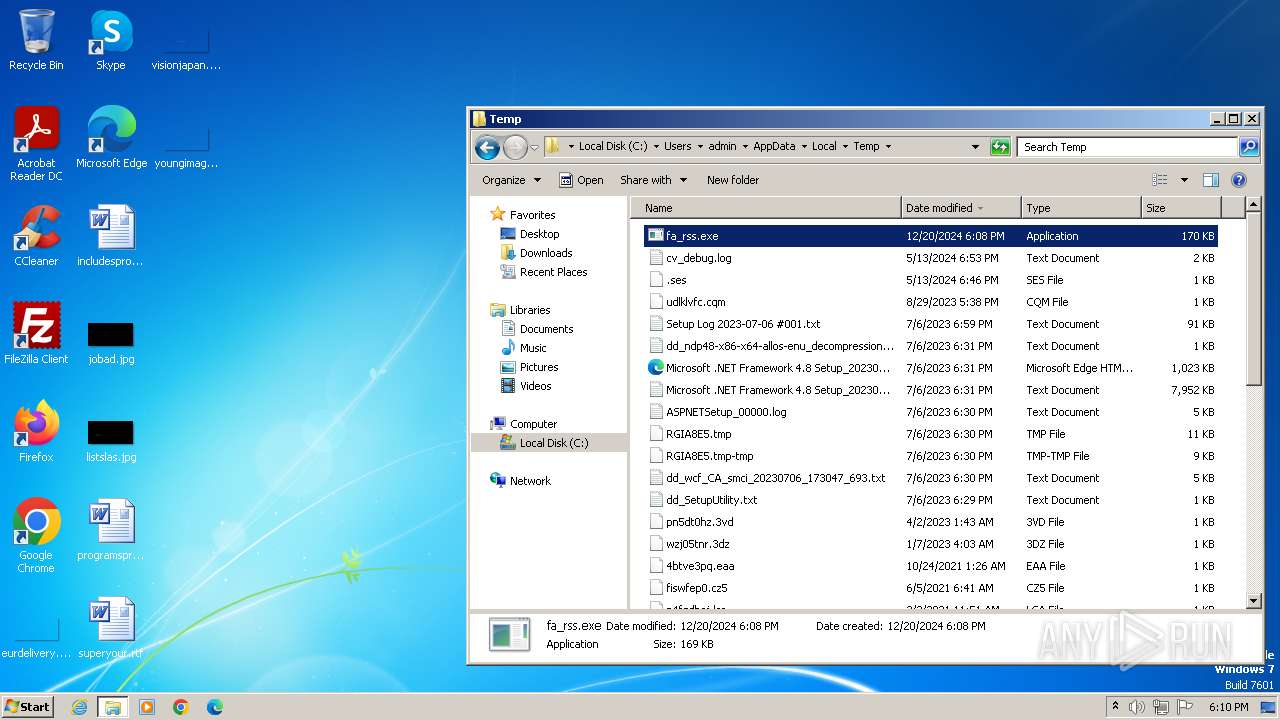Open Internet Explorer from taskbar

click(x=79, y=707)
